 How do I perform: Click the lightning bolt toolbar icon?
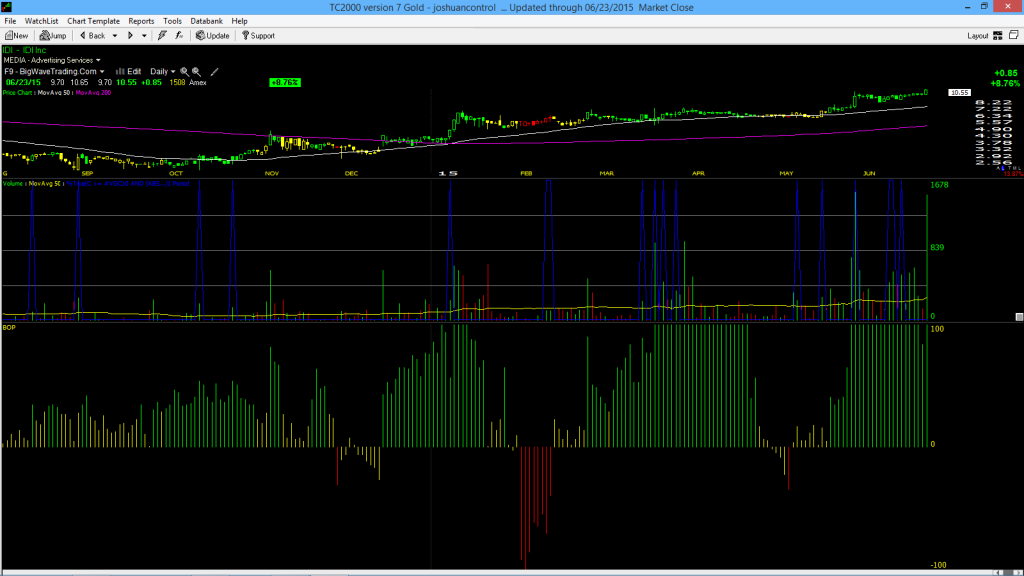[x=162, y=36]
